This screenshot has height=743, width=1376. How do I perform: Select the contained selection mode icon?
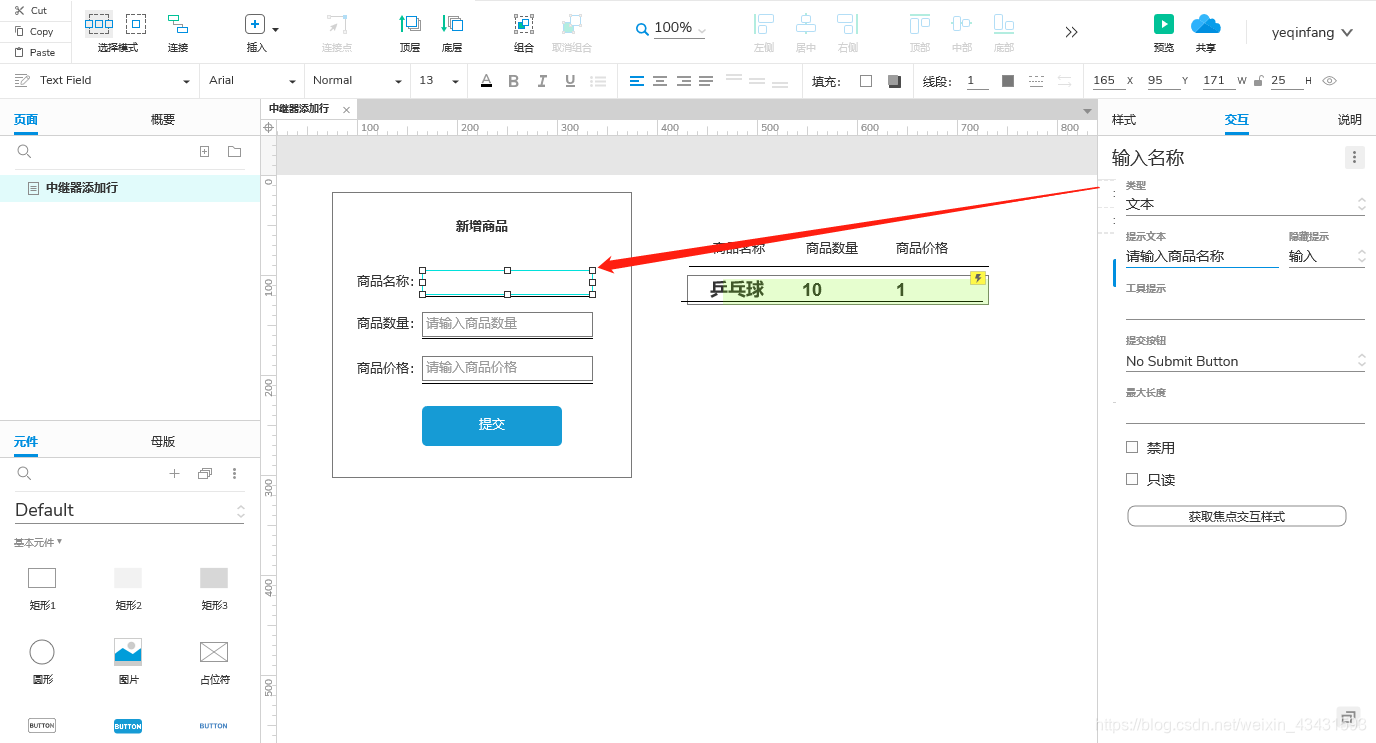tap(136, 24)
